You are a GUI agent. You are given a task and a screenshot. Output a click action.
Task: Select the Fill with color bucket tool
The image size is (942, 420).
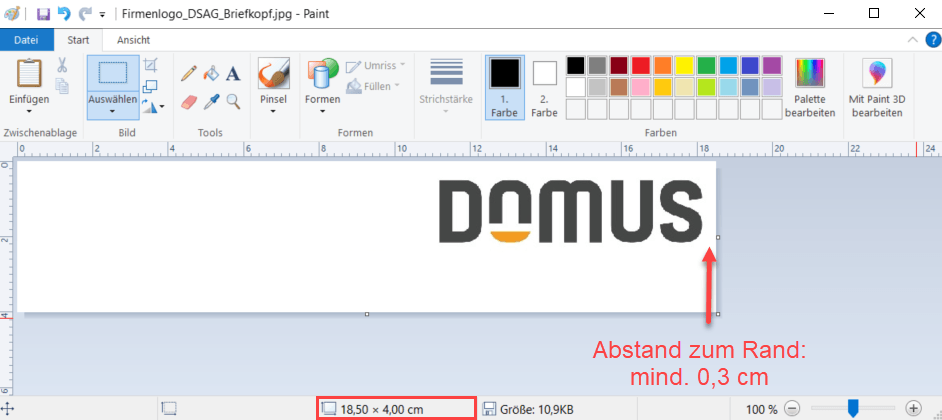[211, 73]
